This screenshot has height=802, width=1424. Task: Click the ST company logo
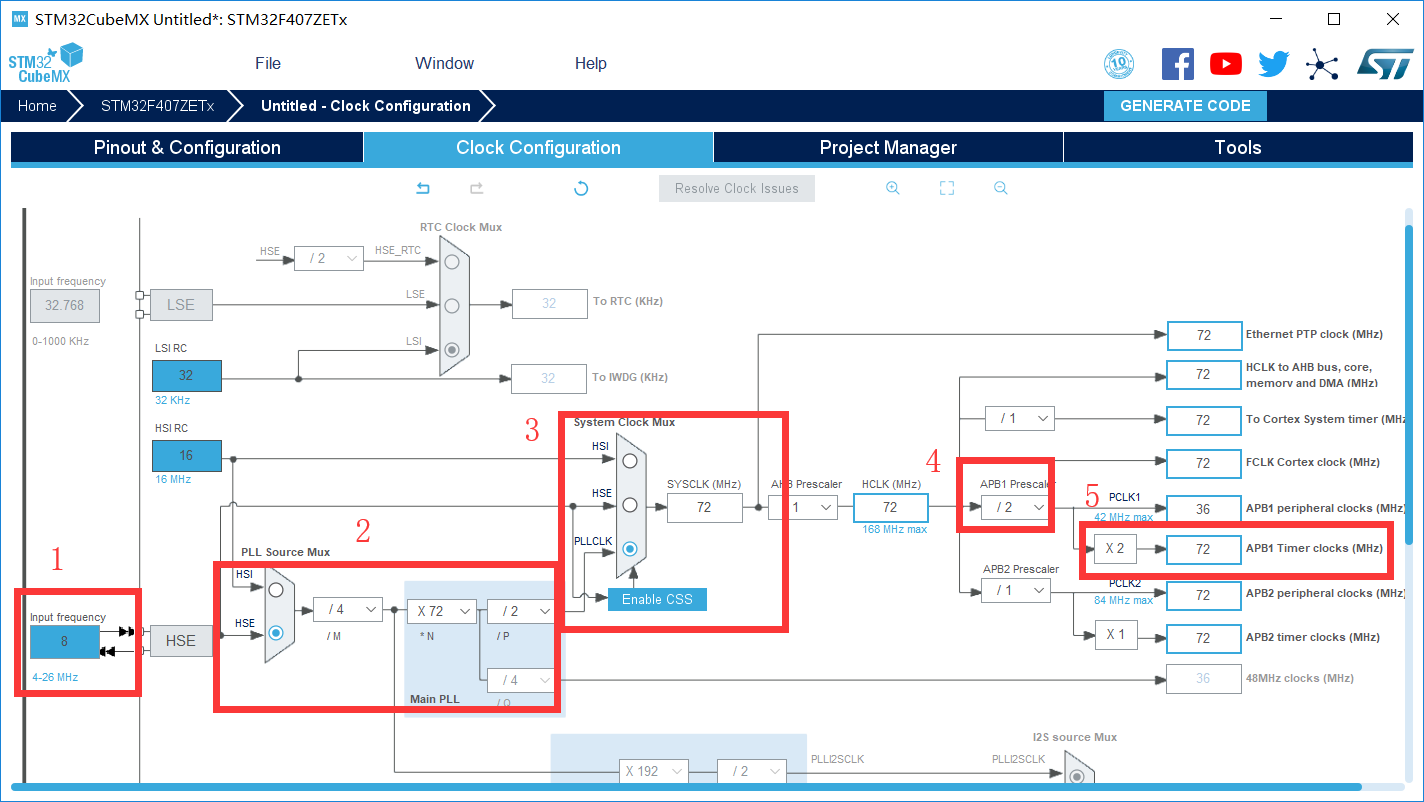1385,63
